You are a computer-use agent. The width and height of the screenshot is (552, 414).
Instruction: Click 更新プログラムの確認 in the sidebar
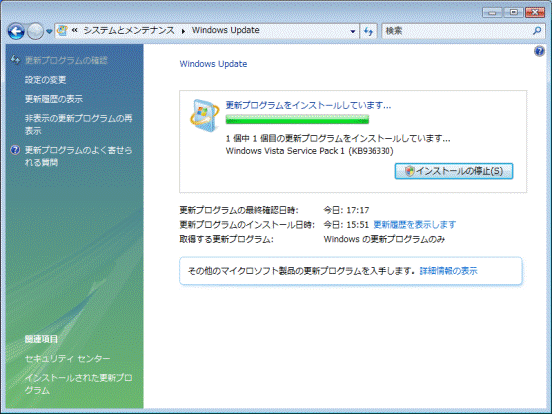pyautogui.click(x=66, y=60)
